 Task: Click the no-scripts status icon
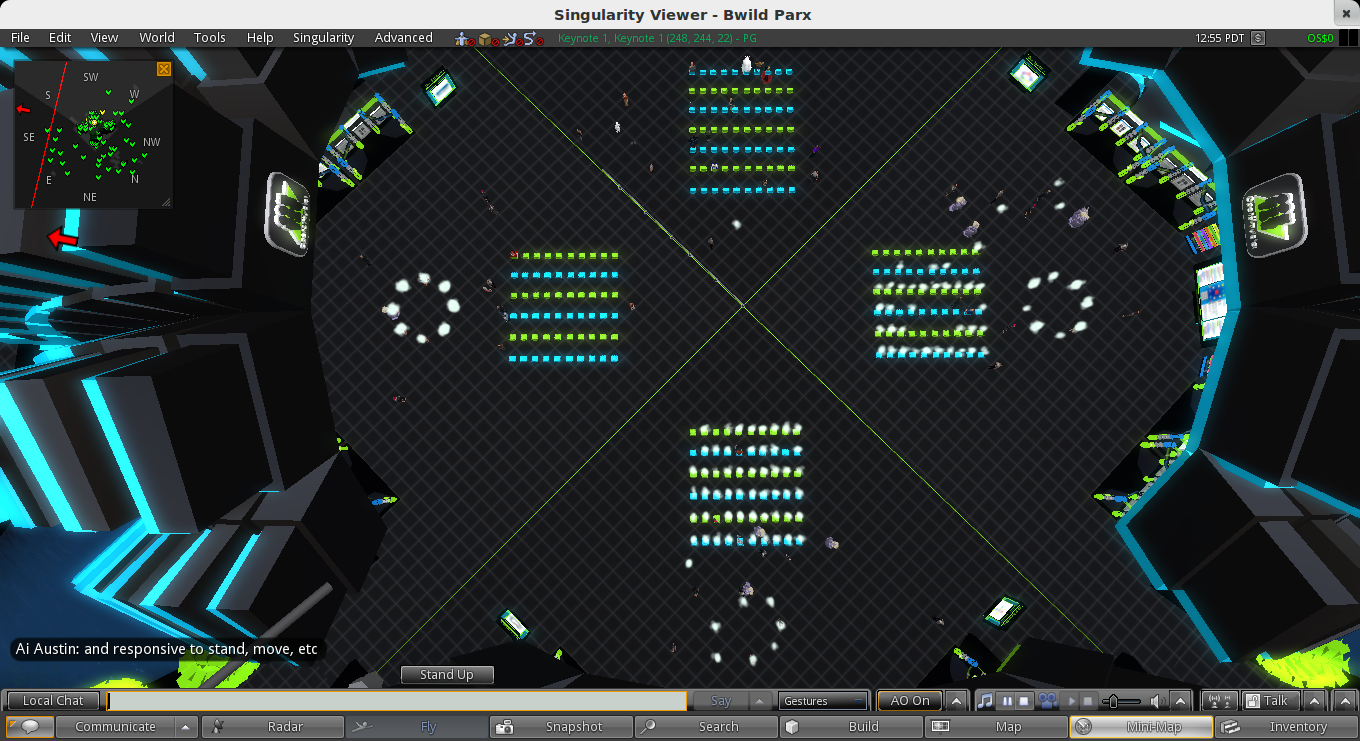point(534,38)
